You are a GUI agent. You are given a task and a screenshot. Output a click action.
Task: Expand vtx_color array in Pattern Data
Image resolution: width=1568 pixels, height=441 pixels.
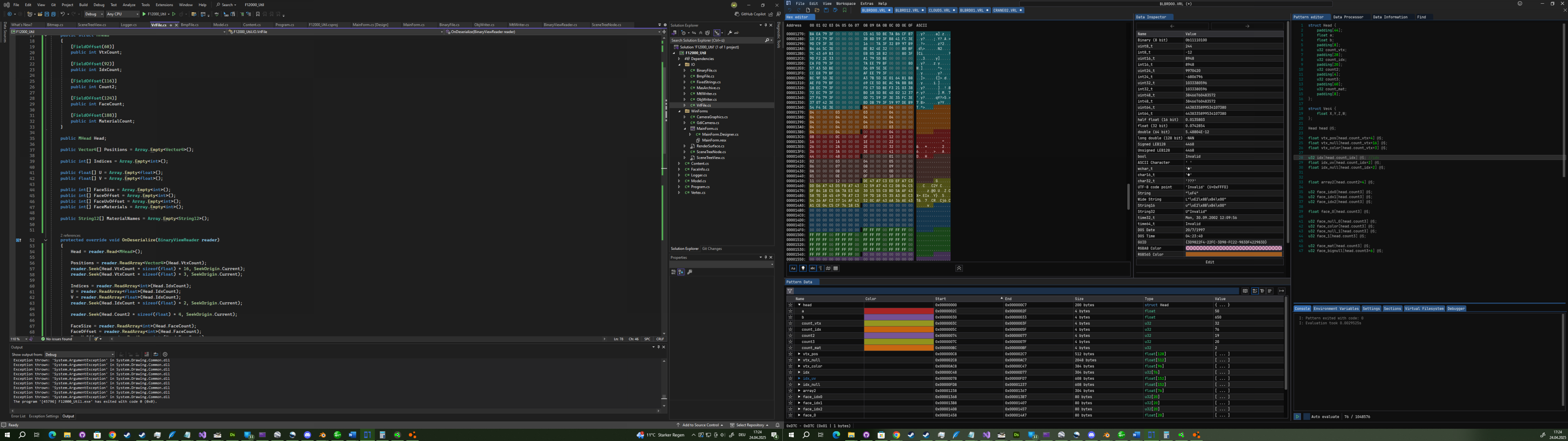(x=799, y=366)
